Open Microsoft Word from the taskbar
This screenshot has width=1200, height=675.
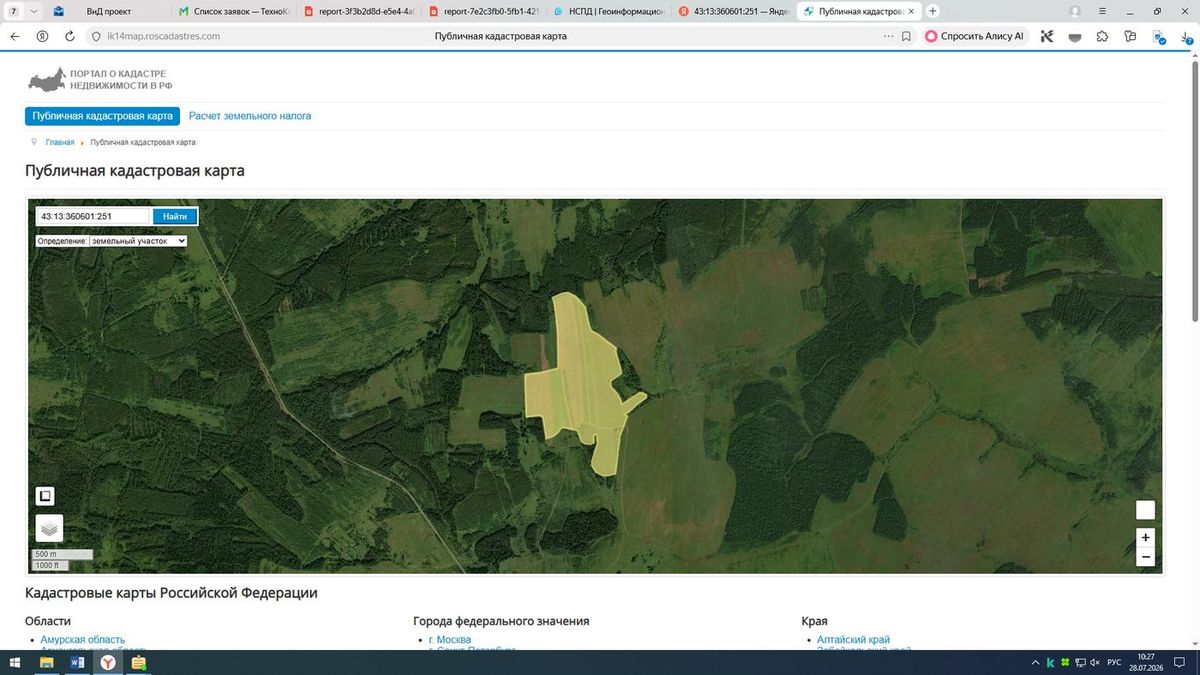(77, 662)
